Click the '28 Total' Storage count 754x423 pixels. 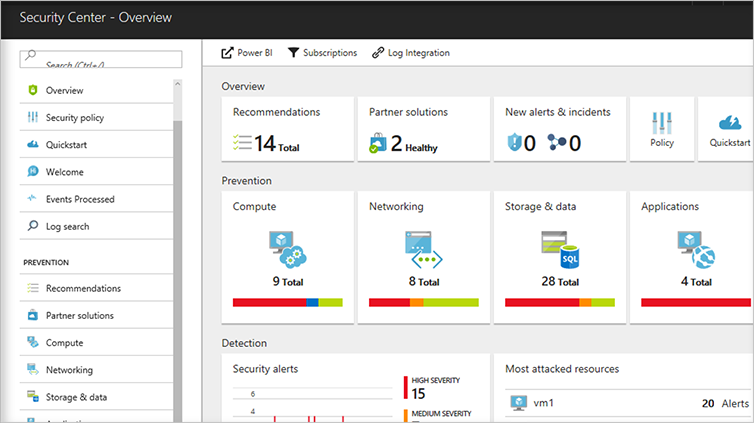pos(560,282)
